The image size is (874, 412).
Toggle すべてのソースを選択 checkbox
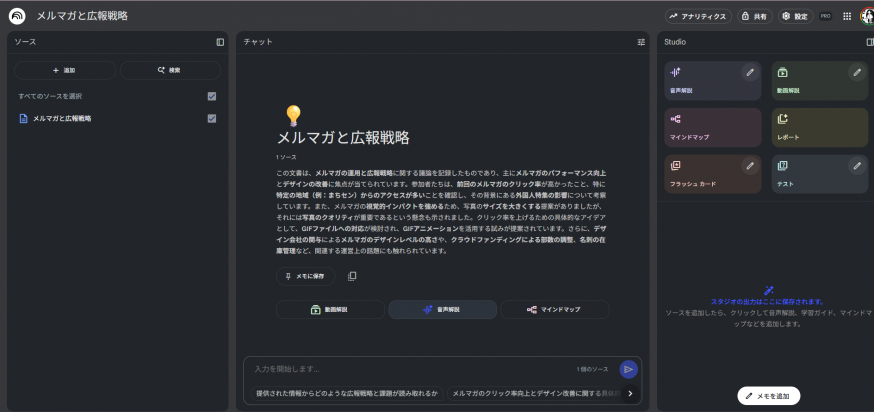click(x=211, y=96)
